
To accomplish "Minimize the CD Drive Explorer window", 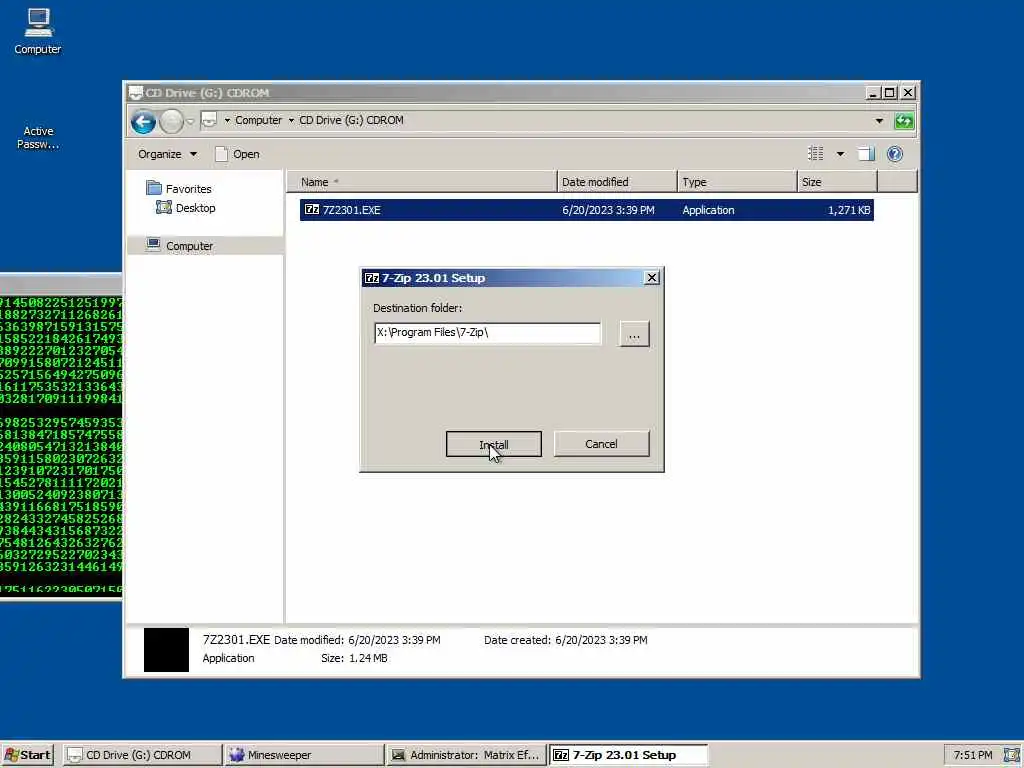I will 873,93.
